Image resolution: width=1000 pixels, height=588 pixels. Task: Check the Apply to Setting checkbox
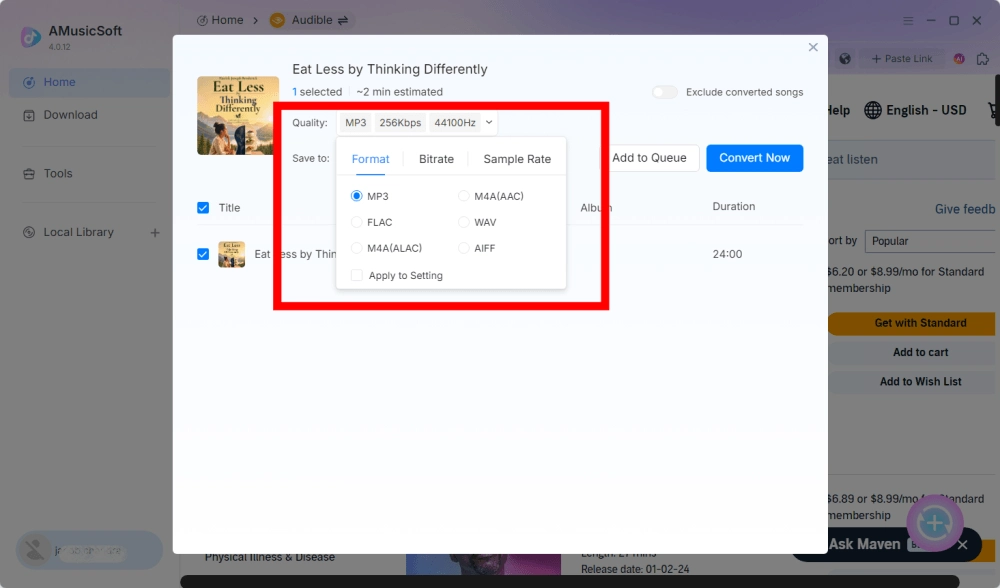pyautogui.click(x=357, y=275)
